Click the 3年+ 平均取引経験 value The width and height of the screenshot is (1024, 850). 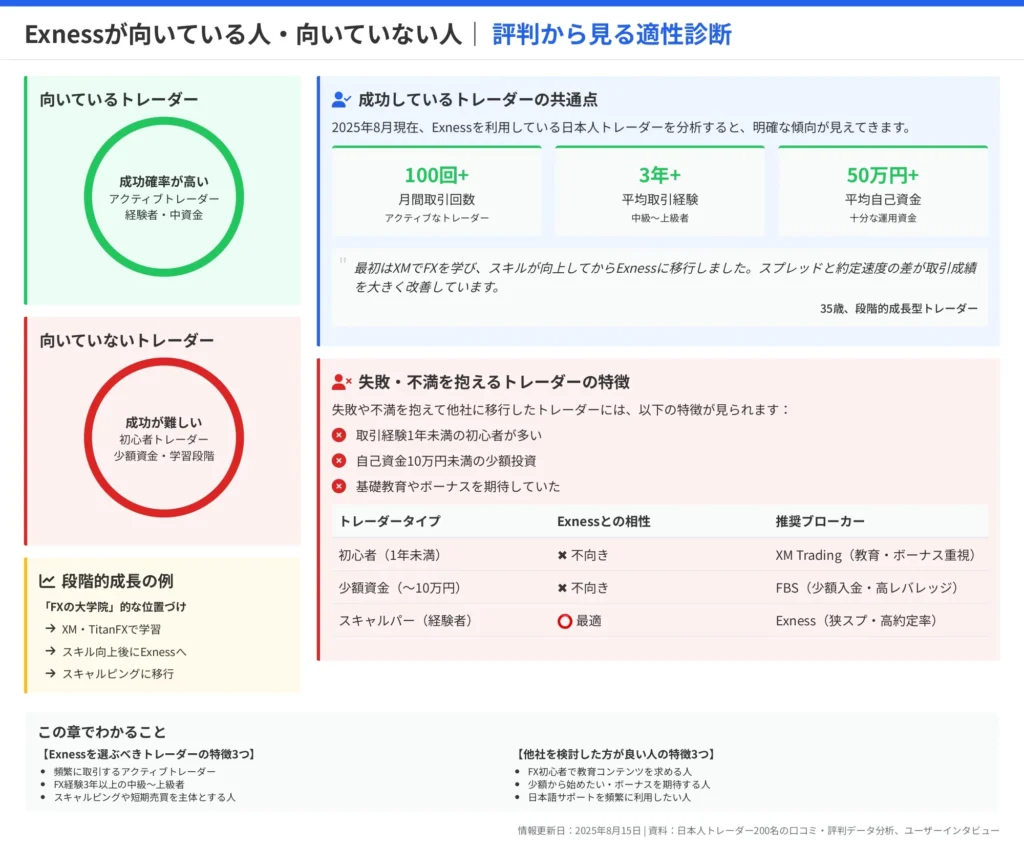coord(660,175)
